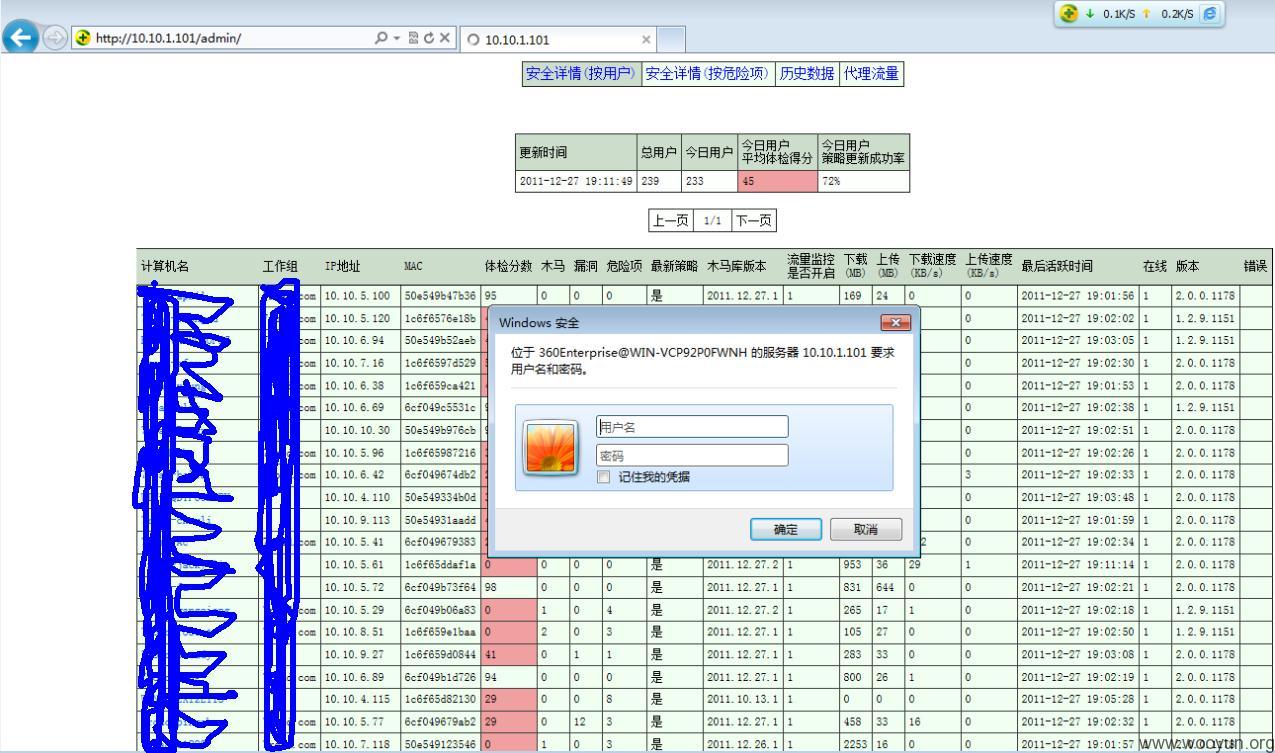The image size is (1275, 753).
Task: Click the IE icon in the 360 speed widget
Action: 1208,14
